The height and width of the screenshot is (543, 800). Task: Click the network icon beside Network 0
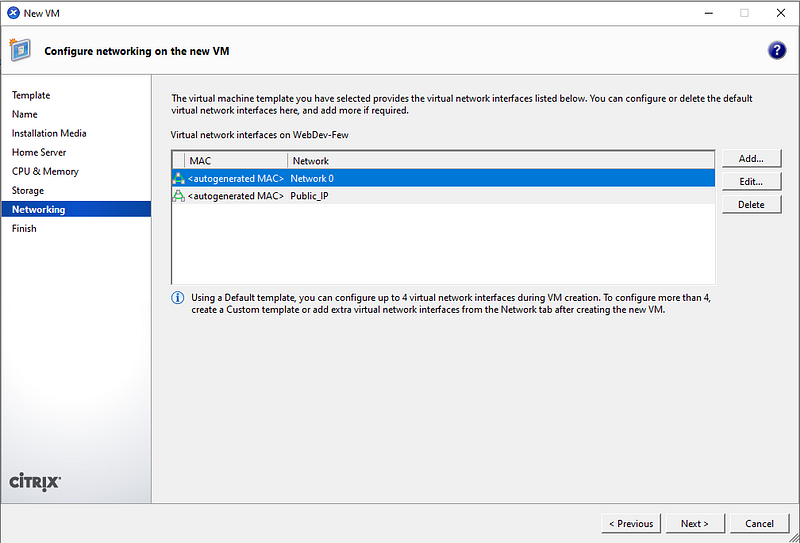click(179, 178)
